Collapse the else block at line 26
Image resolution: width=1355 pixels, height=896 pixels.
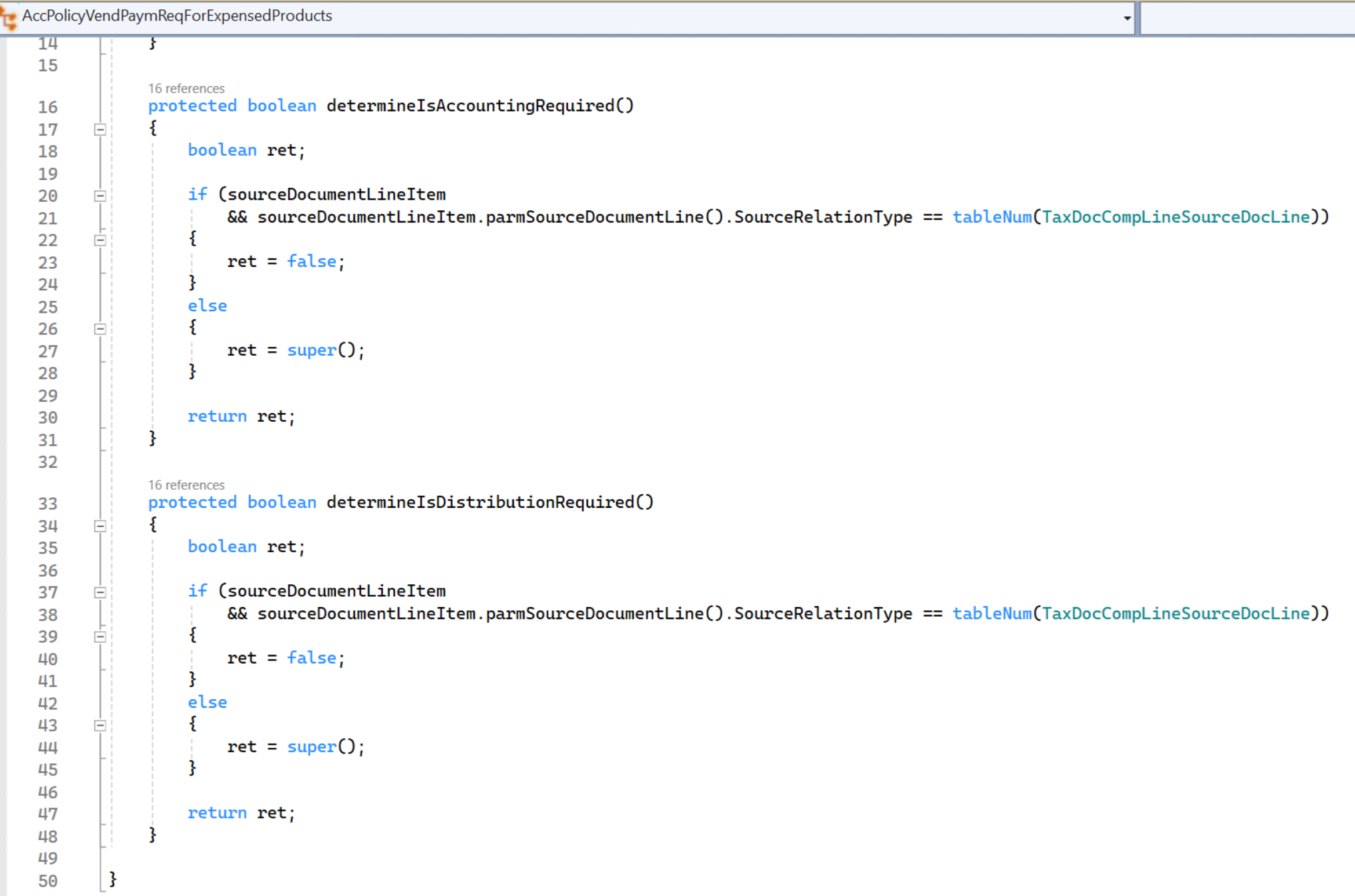pyautogui.click(x=100, y=329)
